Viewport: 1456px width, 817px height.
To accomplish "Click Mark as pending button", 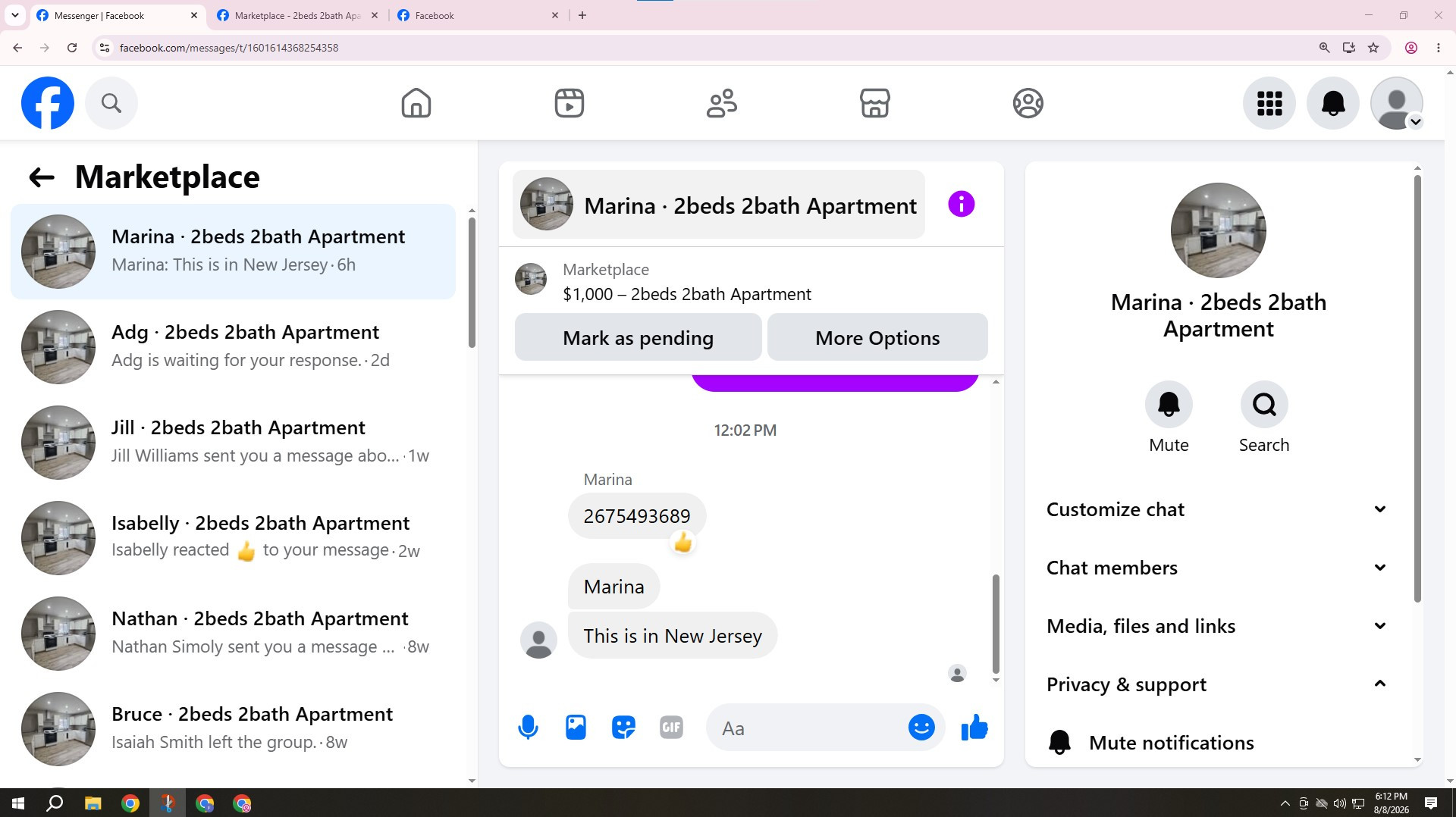I will (x=638, y=338).
